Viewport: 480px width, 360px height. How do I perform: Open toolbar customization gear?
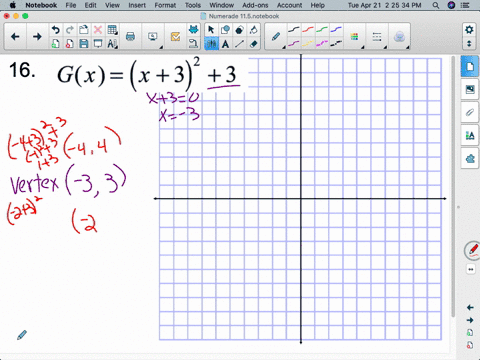click(x=469, y=30)
